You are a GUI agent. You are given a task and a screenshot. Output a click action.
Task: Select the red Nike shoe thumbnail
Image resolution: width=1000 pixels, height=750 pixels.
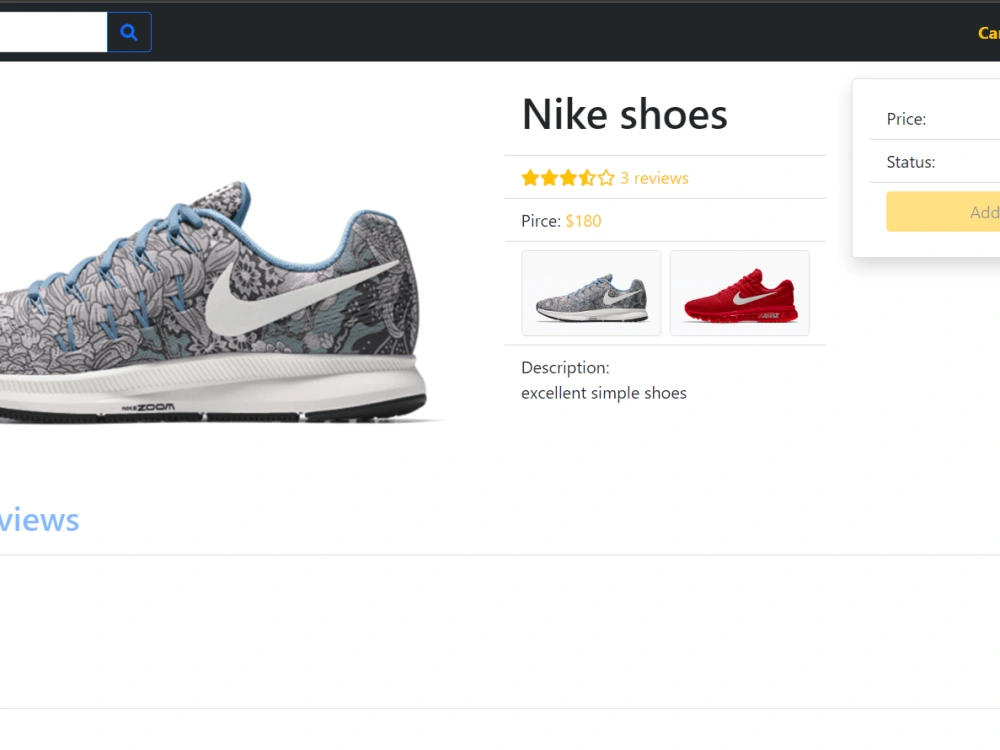pos(740,293)
